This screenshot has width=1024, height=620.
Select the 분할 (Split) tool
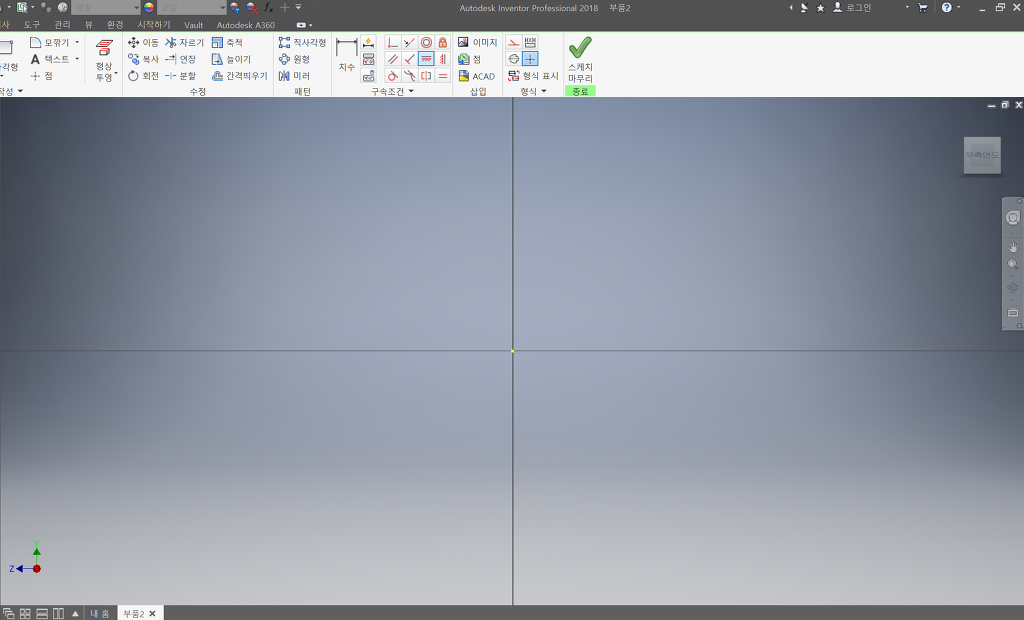[180, 76]
